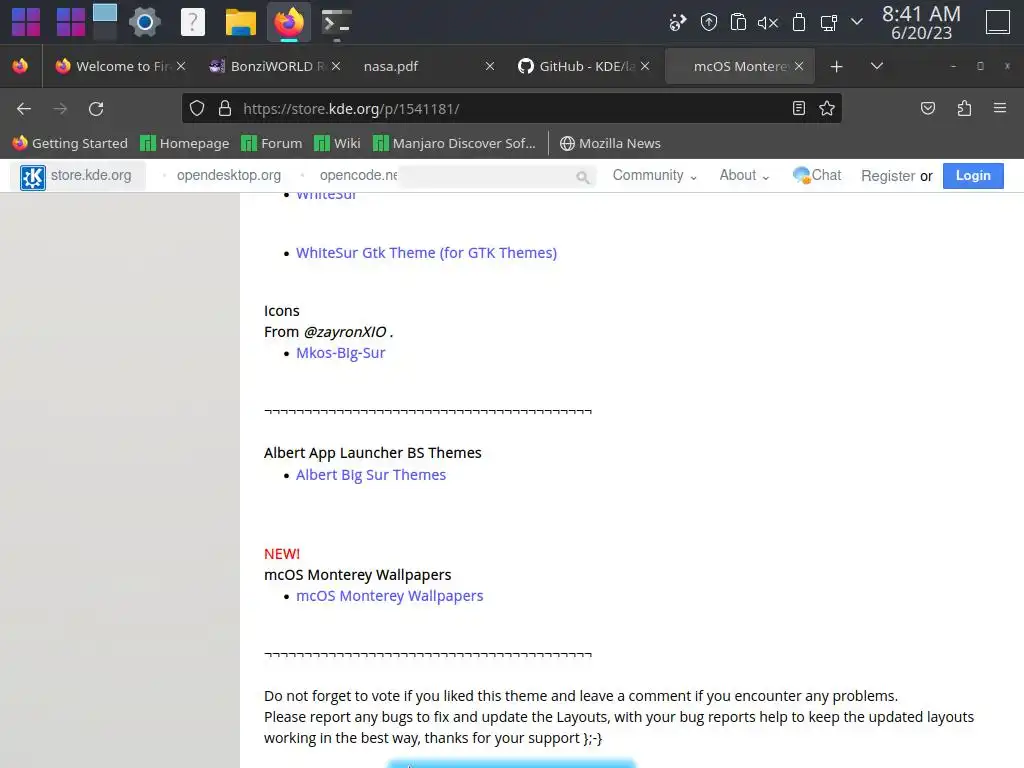Viewport: 1024px width, 768px height.
Task: Close the nasa.pdf tab
Action: pyautogui.click(x=490, y=67)
